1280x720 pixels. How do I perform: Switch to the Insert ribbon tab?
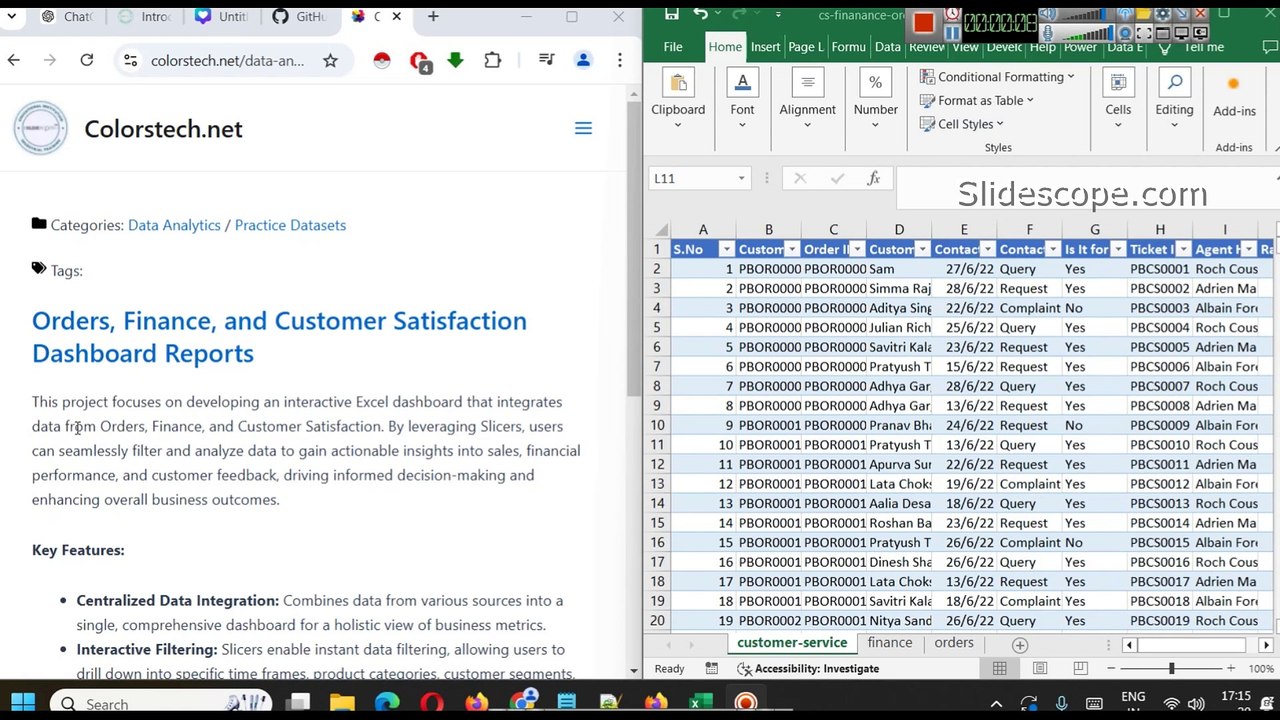(x=765, y=47)
